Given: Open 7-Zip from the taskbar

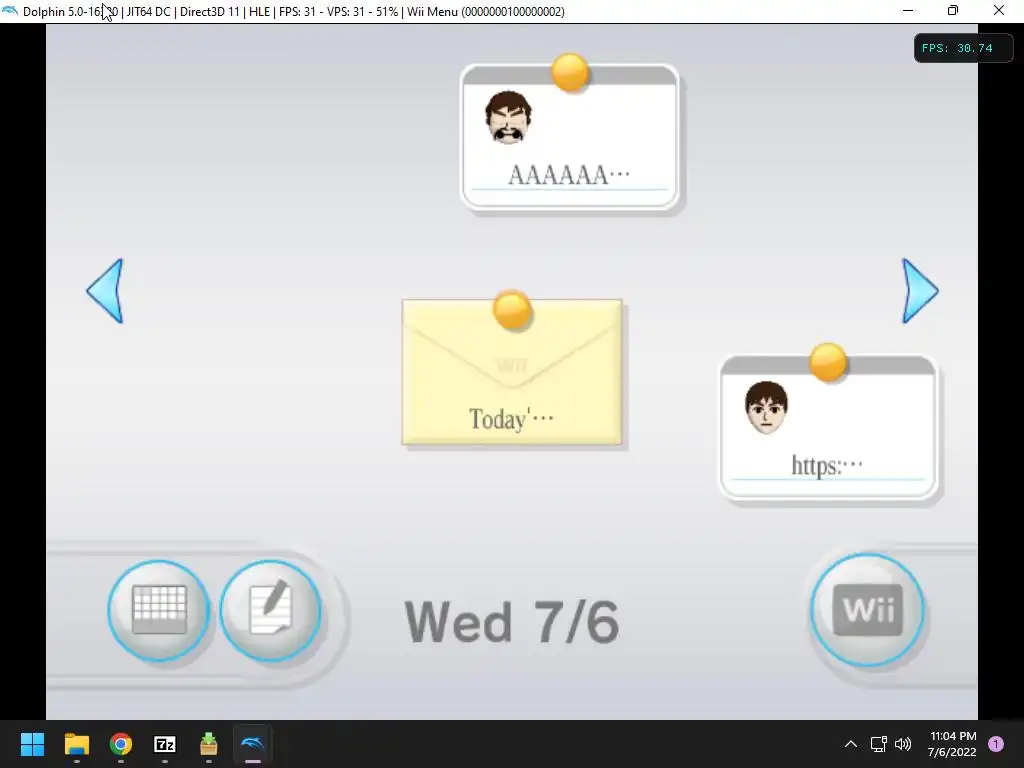Looking at the screenshot, I should [165, 744].
